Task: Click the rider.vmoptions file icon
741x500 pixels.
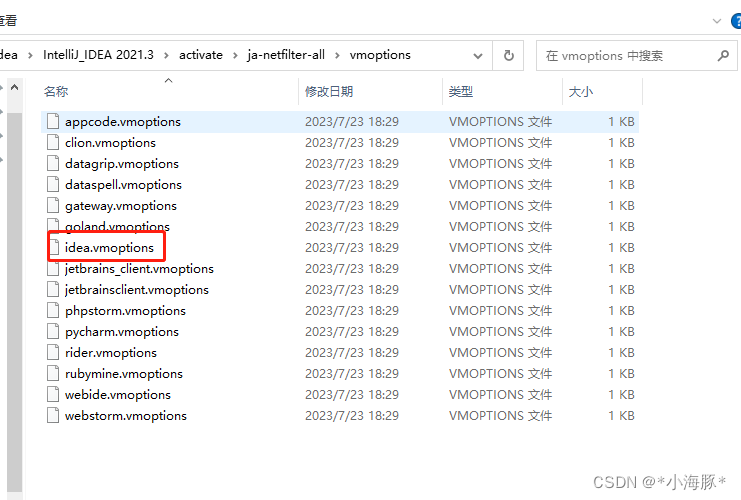Action: (53, 353)
